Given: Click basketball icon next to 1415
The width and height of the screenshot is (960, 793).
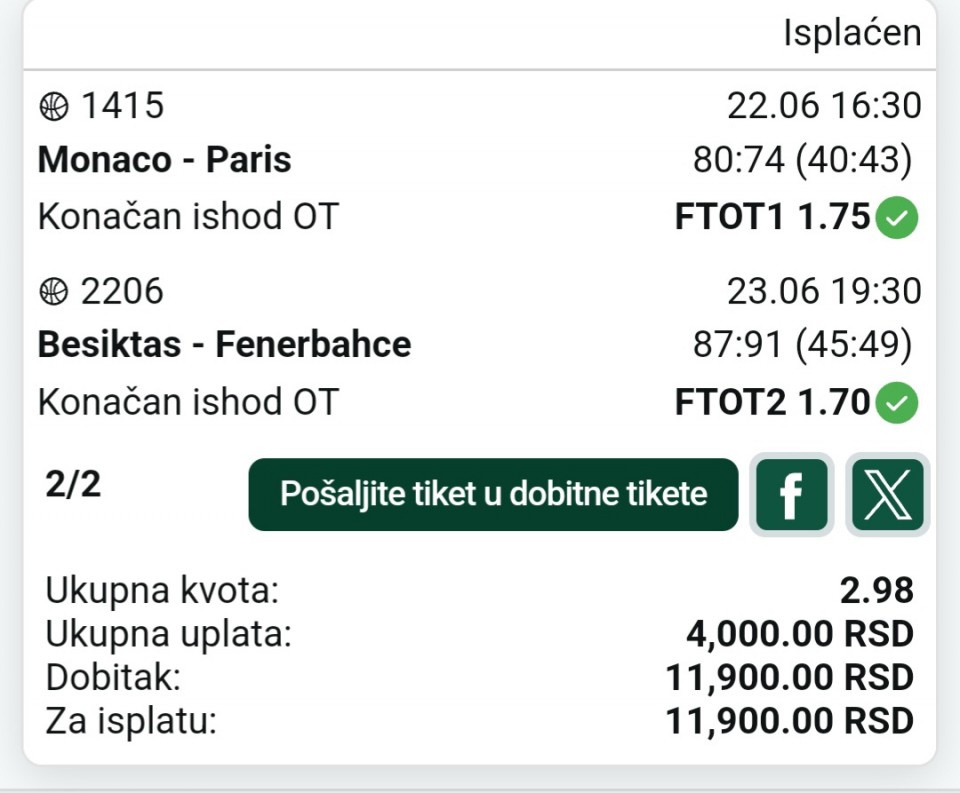Looking at the screenshot, I should tap(54, 107).
